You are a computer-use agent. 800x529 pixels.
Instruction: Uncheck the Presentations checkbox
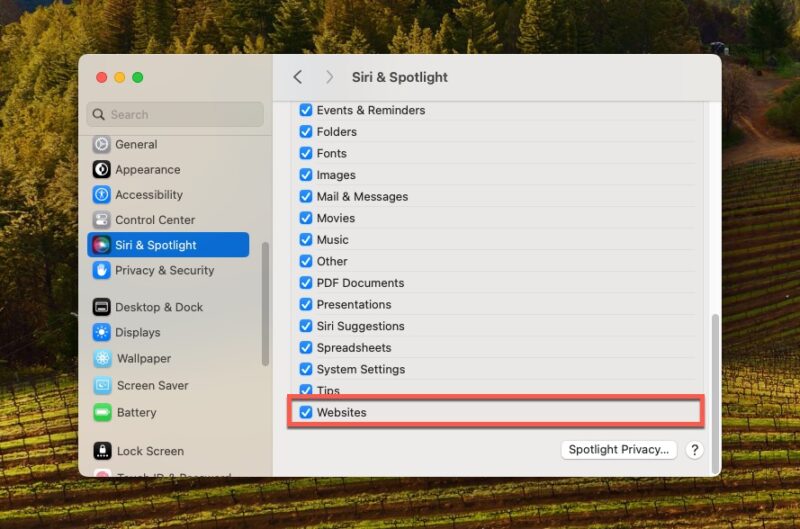point(306,305)
